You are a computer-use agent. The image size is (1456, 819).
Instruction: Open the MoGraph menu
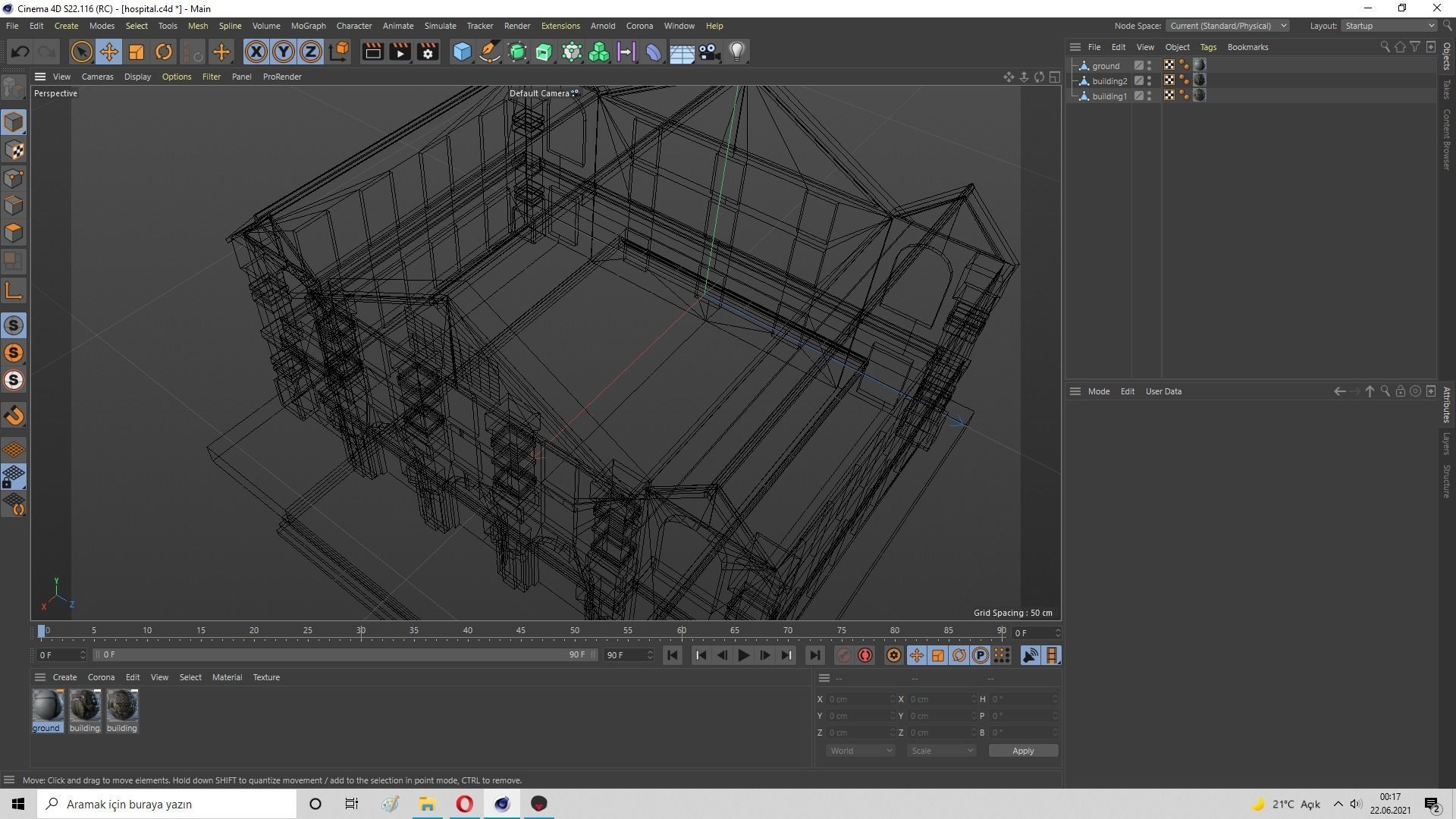coord(308,26)
